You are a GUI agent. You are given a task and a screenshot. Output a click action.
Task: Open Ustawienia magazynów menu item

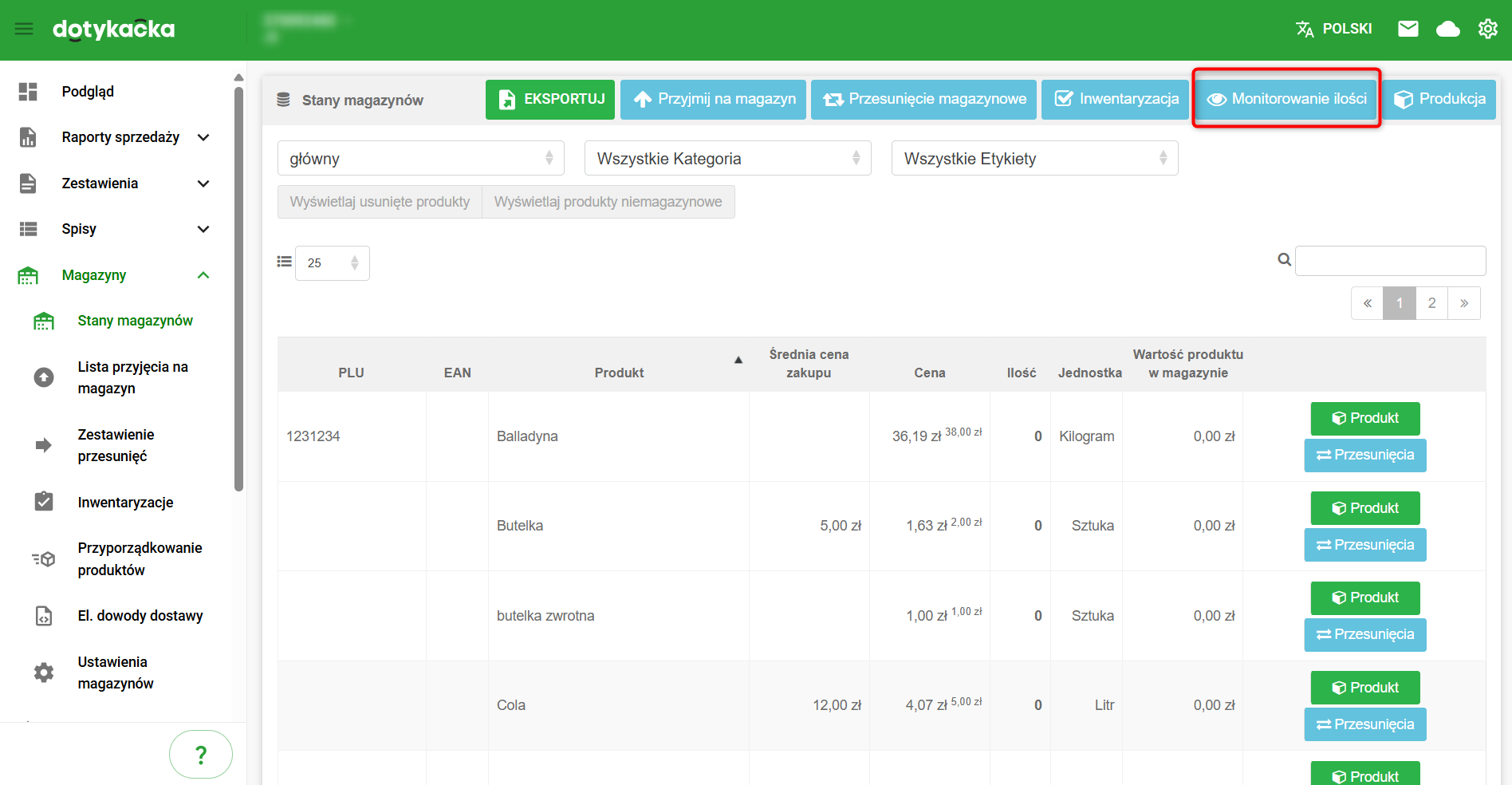point(116,673)
